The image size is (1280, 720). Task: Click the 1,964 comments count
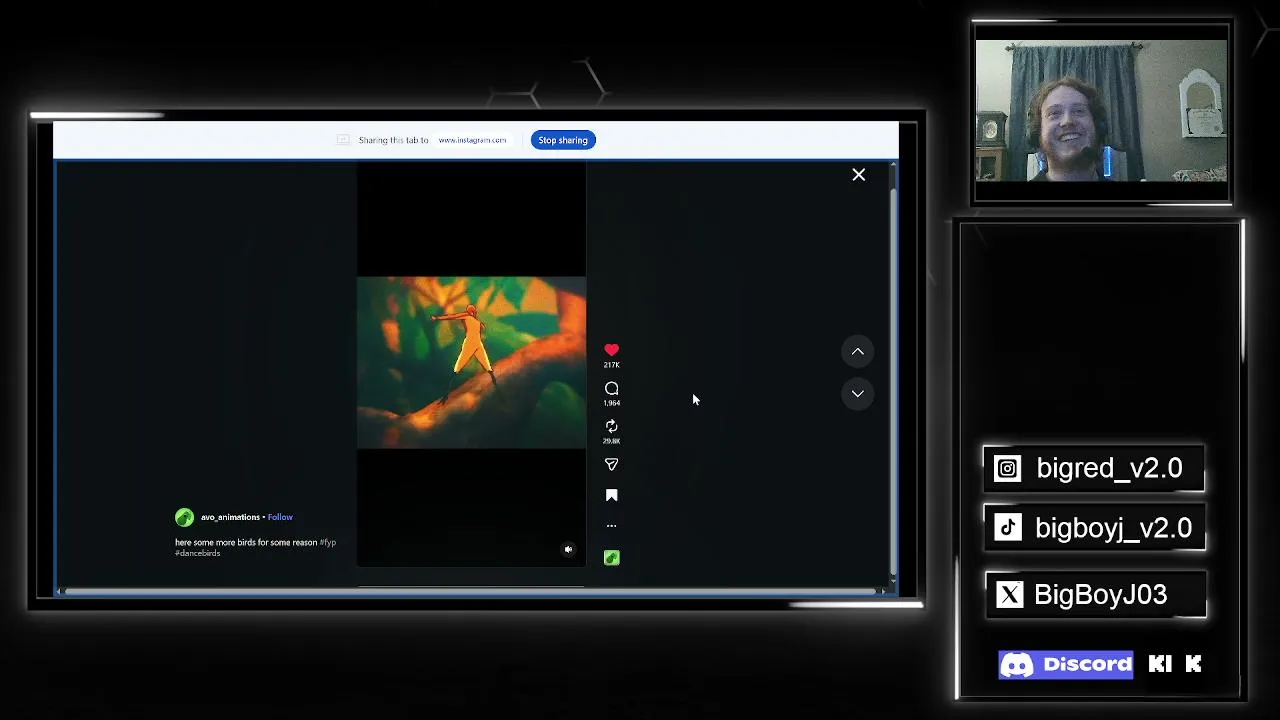tap(611, 403)
